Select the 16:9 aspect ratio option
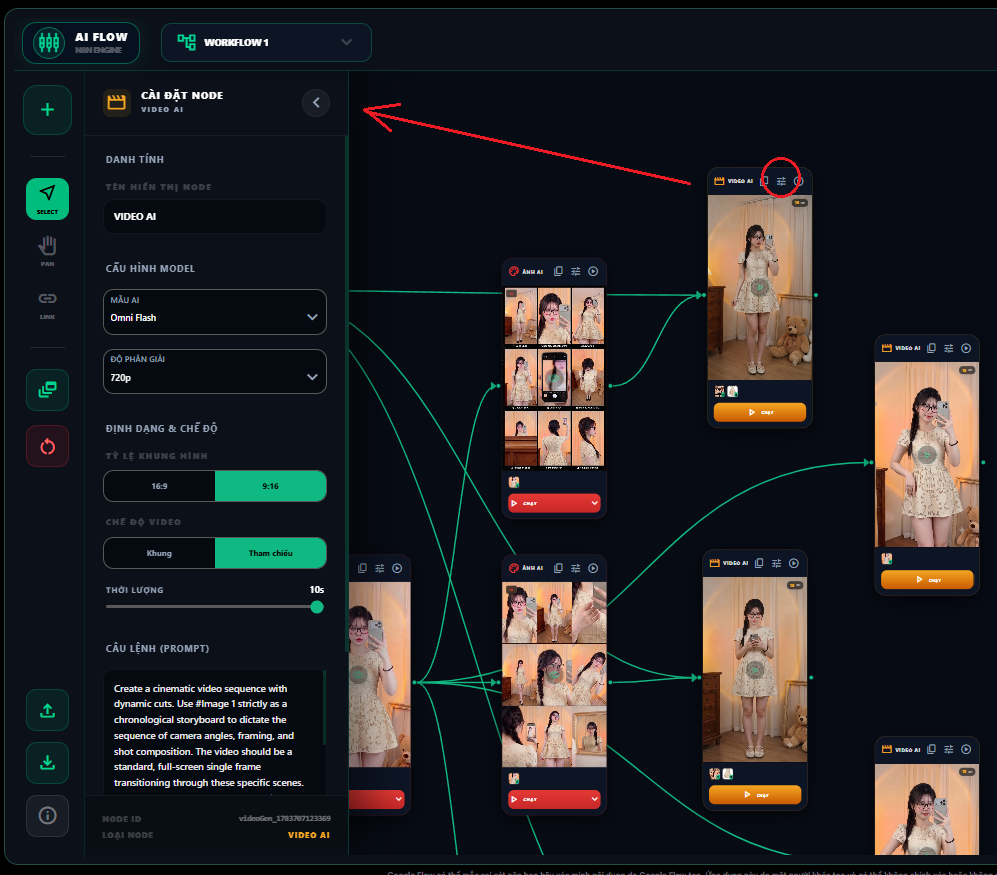The width and height of the screenshot is (997, 875). (x=159, y=486)
